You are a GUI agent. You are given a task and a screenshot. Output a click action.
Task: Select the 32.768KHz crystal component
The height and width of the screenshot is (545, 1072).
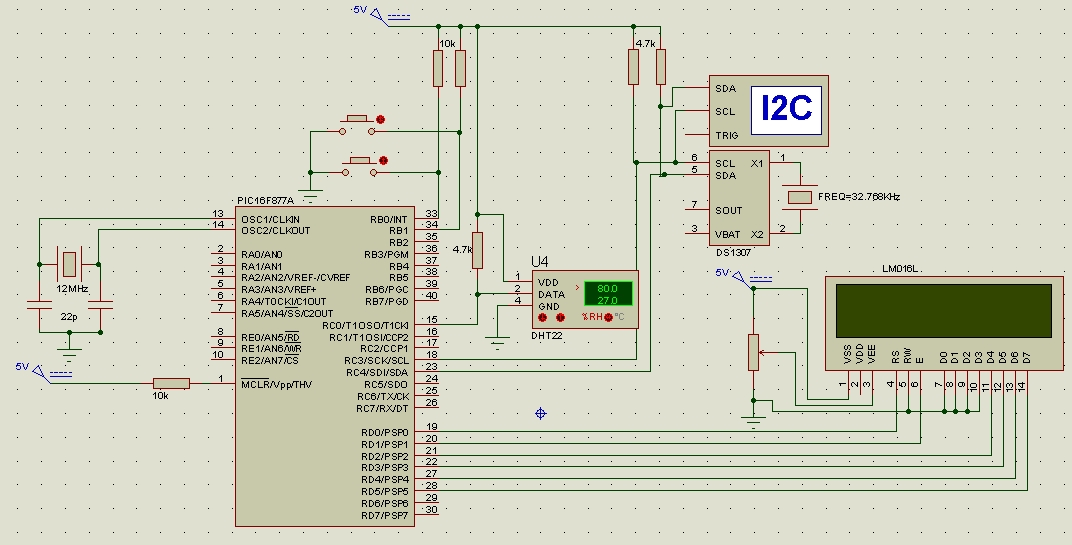pos(800,197)
